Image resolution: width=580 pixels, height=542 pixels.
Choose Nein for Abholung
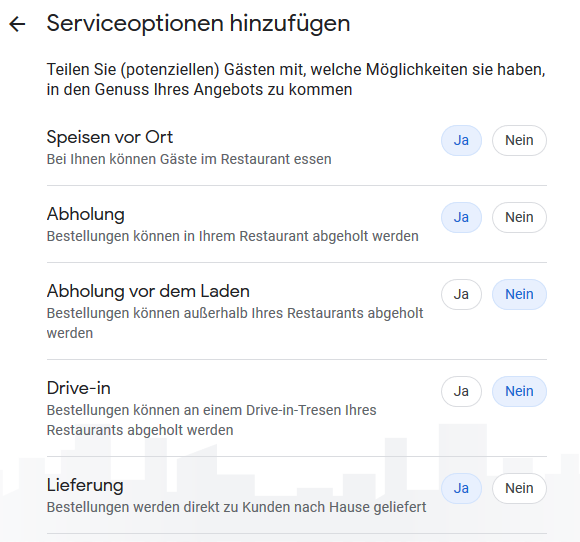click(x=519, y=218)
